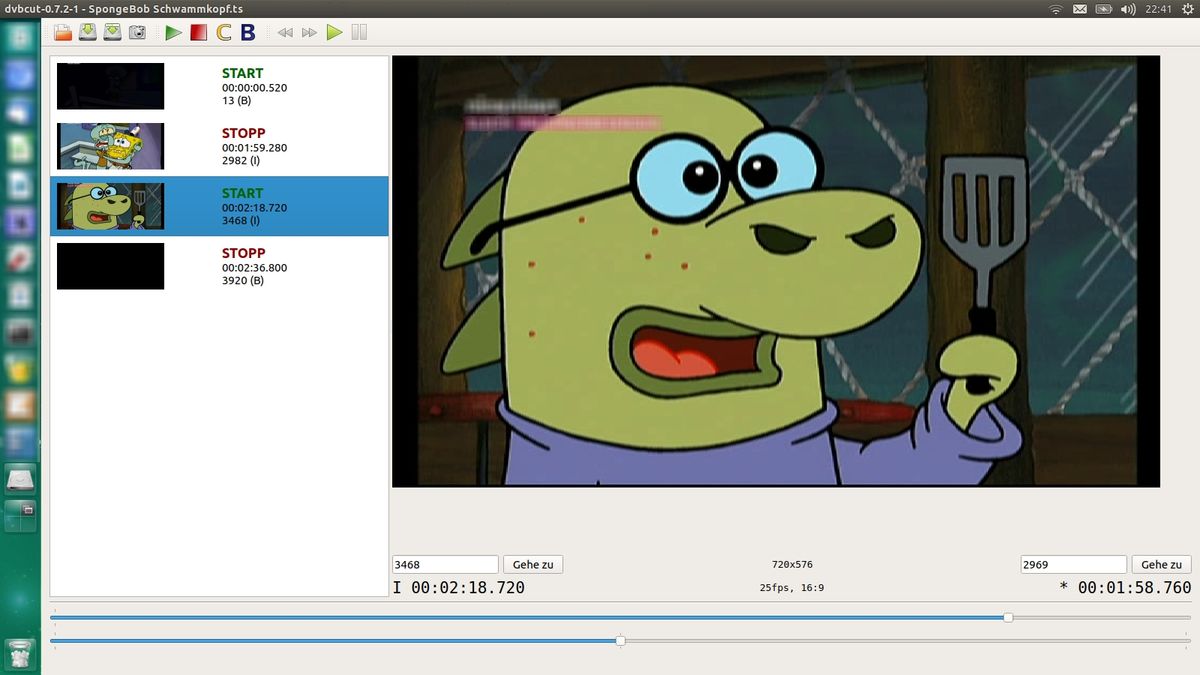Click the pause icon in the toolbar
This screenshot has width=1200, height=675.
pos(359,32)
